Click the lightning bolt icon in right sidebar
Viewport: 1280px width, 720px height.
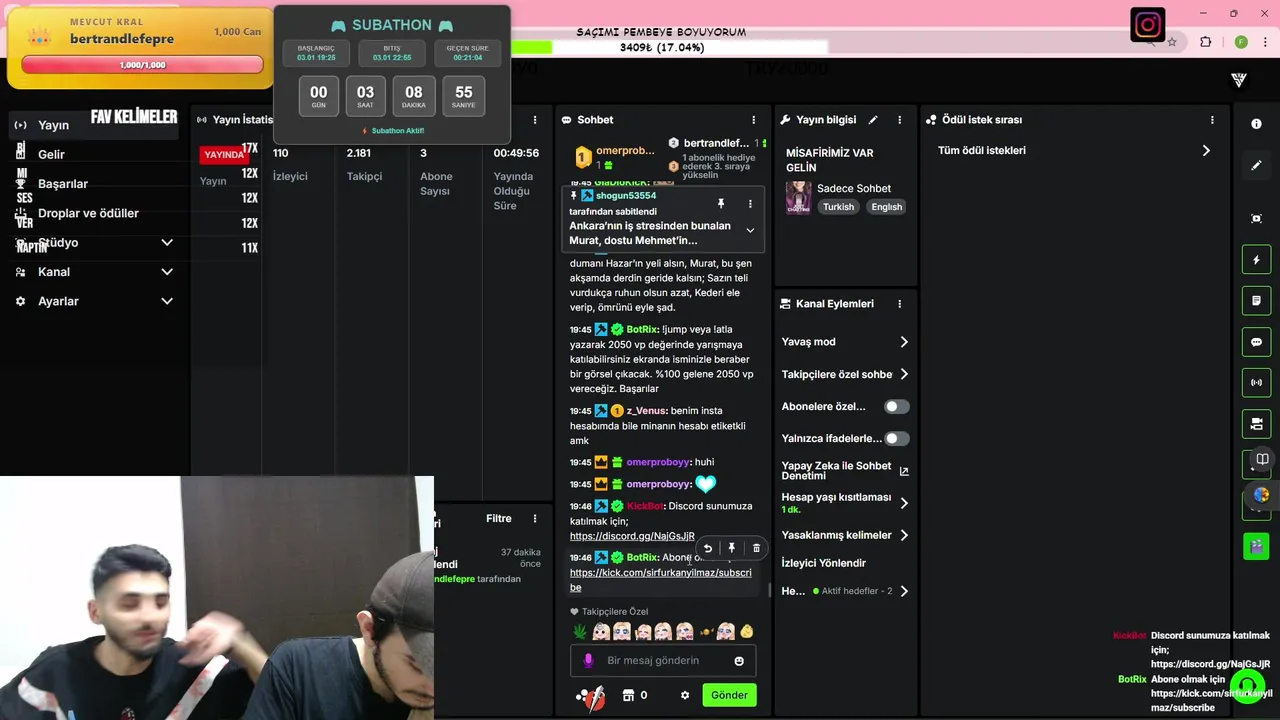click(x=1257, y=260)
